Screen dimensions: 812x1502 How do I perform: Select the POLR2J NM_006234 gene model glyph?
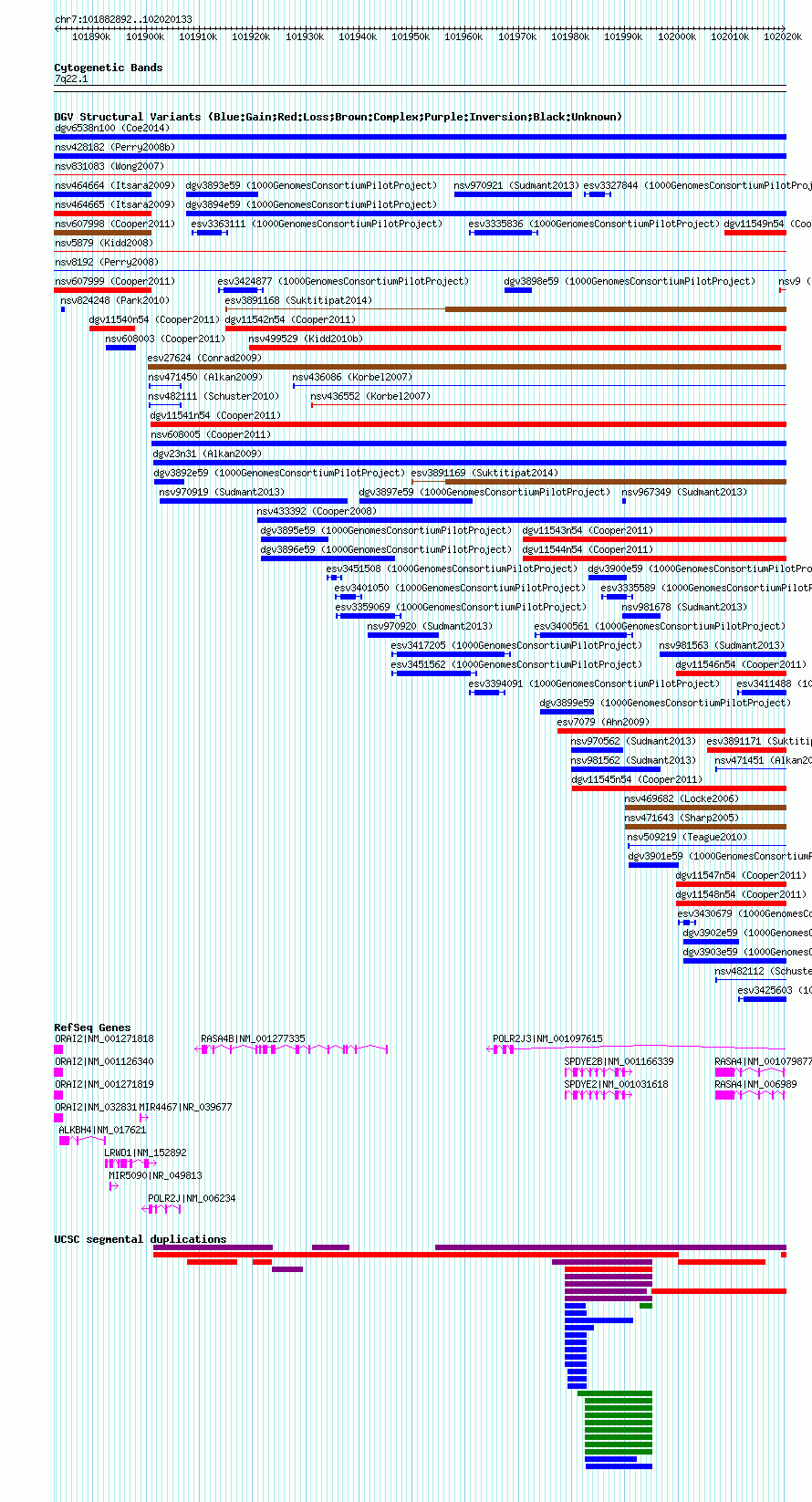(x=161, y=1209)
